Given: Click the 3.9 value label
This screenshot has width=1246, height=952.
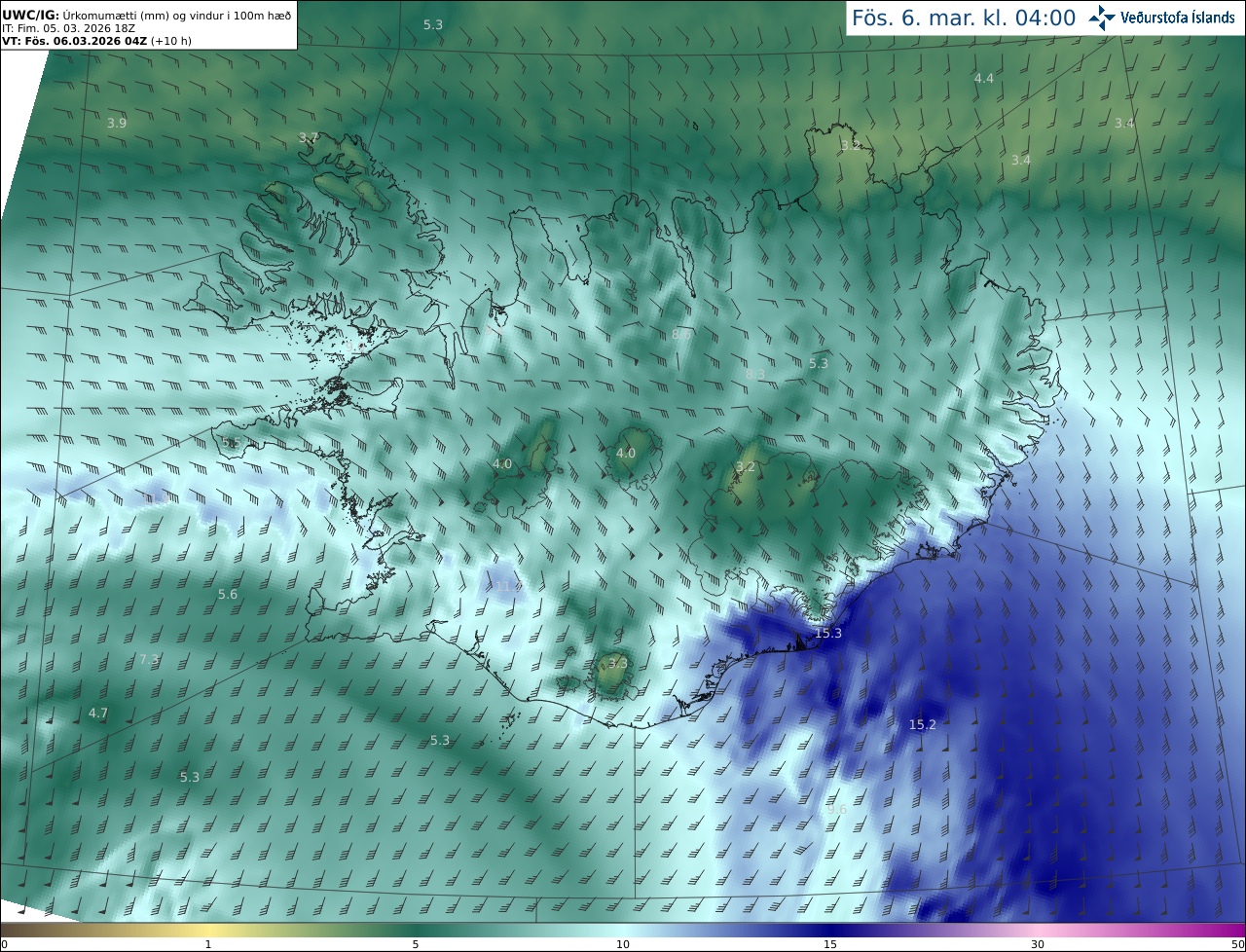Looking at the screenshot, I should pos(117,123).
